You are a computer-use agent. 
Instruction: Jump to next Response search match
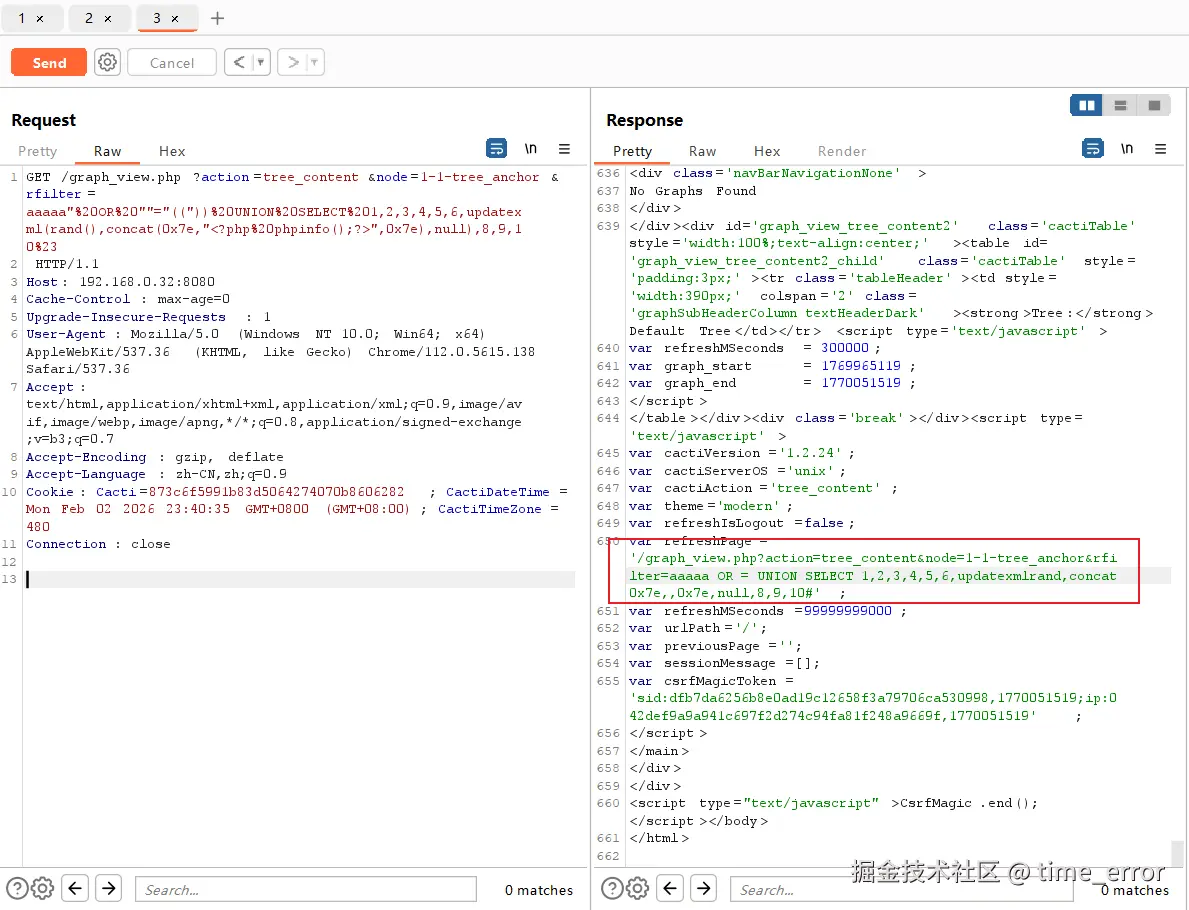(704, 888)
